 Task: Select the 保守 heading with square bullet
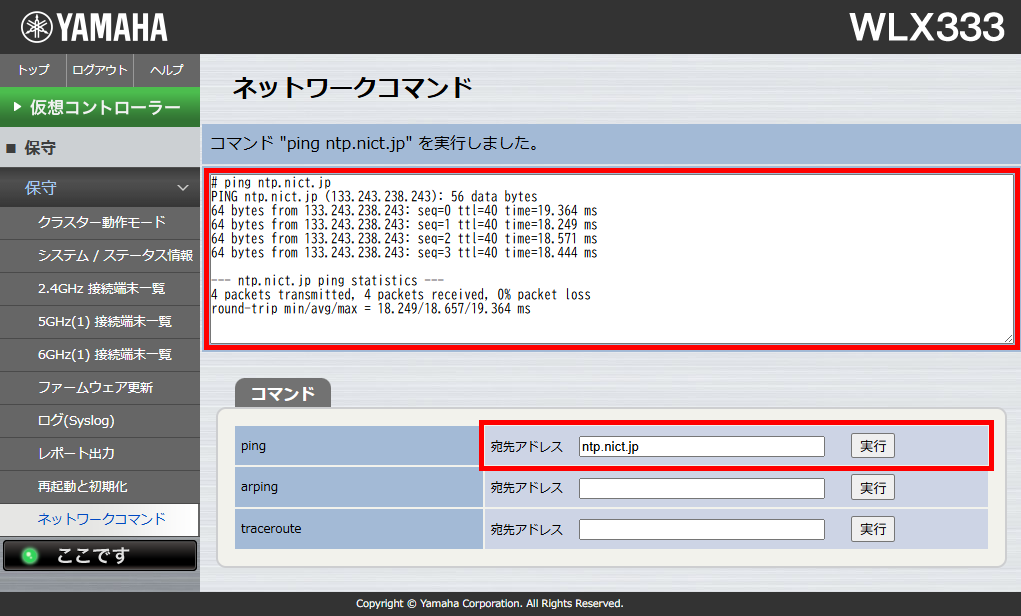click(x=100, y=148)
